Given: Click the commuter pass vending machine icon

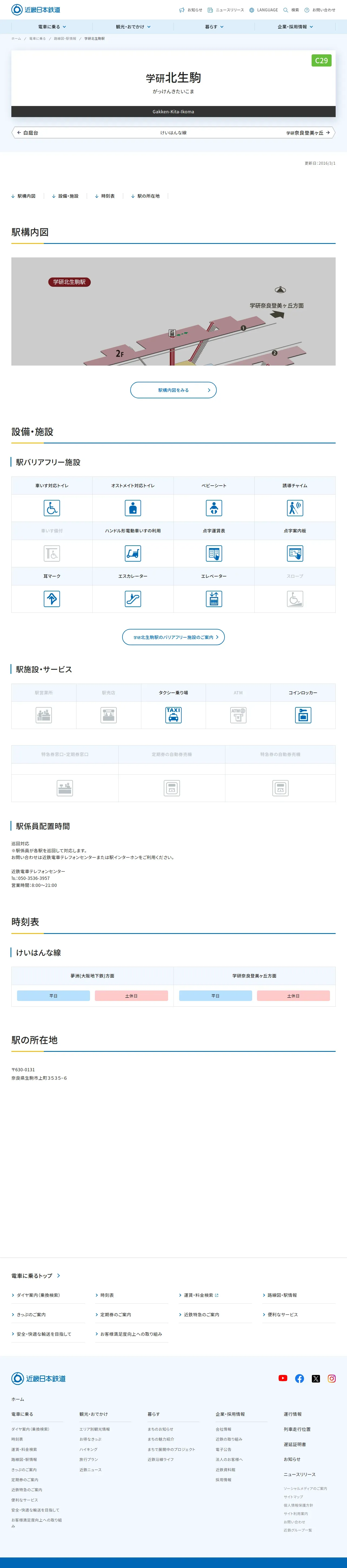Looking at the screenshot, I should tap(172, 788).
